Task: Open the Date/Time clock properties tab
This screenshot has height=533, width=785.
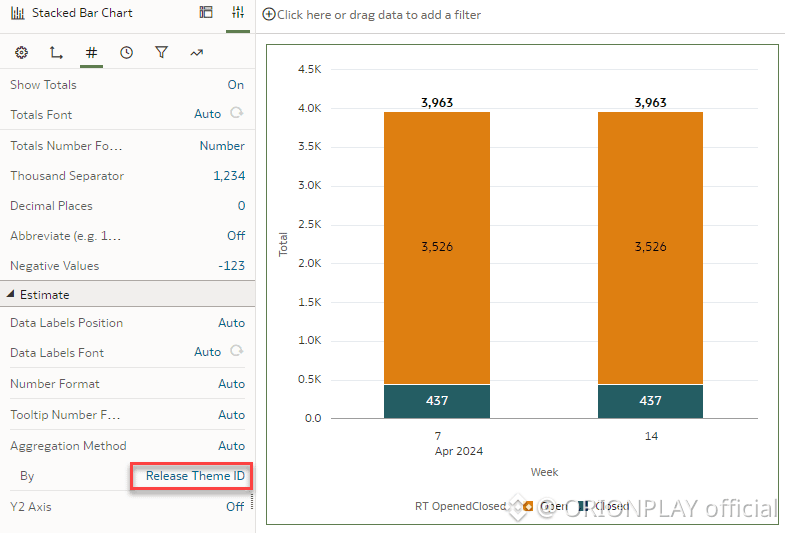Action: [x=126, y=53]
